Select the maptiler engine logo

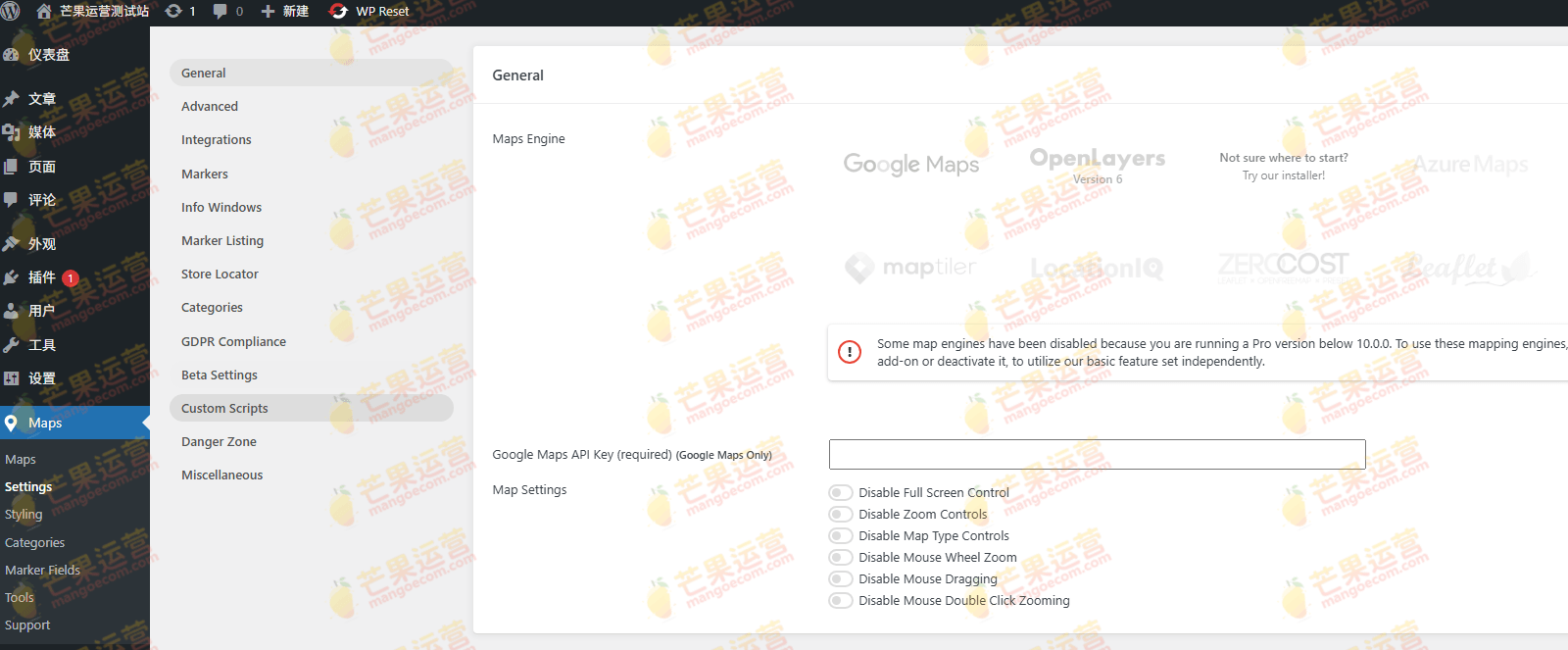[x=911, y=267]
